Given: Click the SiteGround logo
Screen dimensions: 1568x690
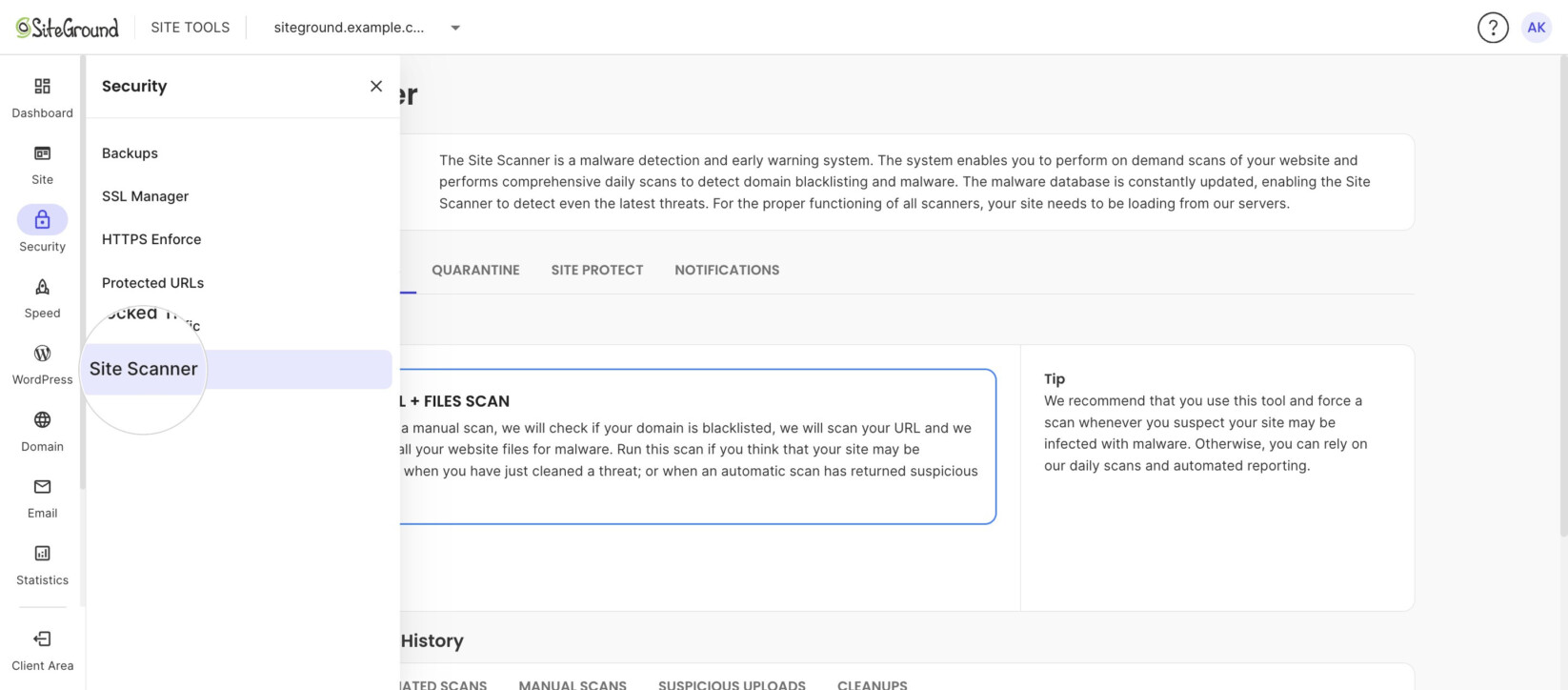Looking at the screenshot, I should tap(68, 28).
